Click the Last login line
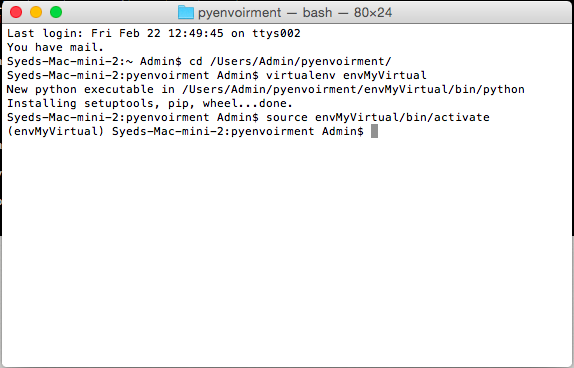 154,33
